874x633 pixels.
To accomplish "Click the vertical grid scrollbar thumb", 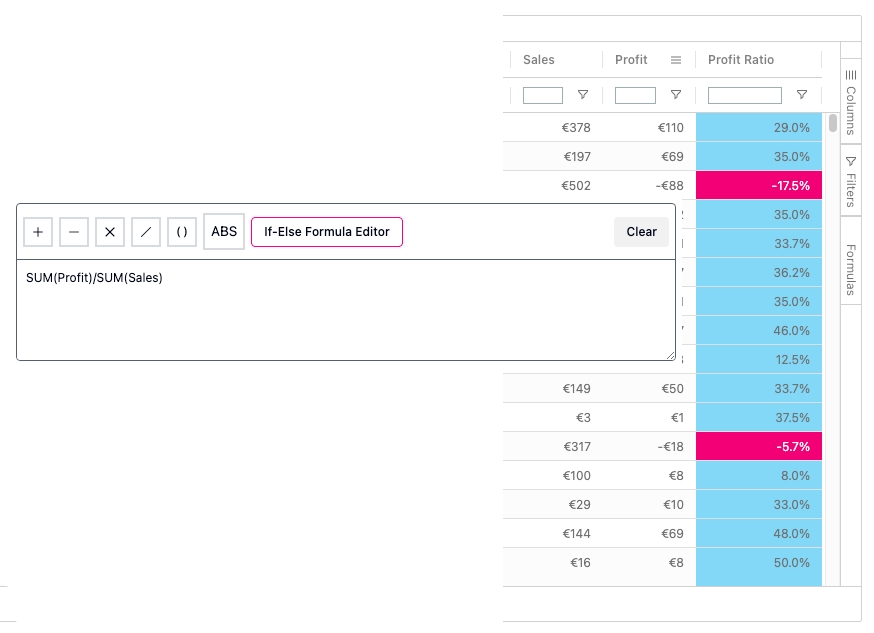I will coord(833,123).
